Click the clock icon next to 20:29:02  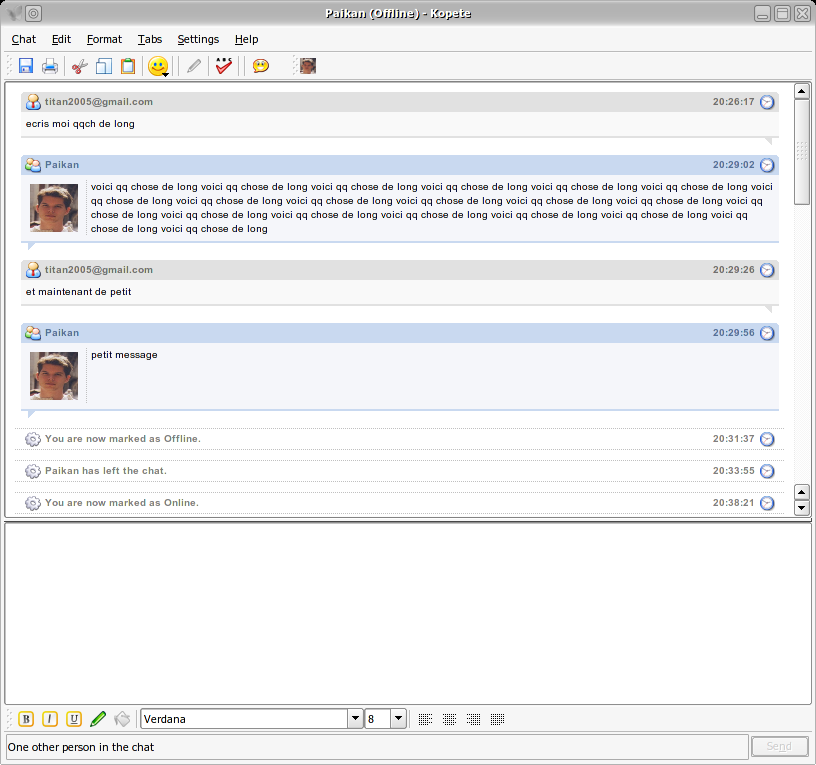point(767,165)
